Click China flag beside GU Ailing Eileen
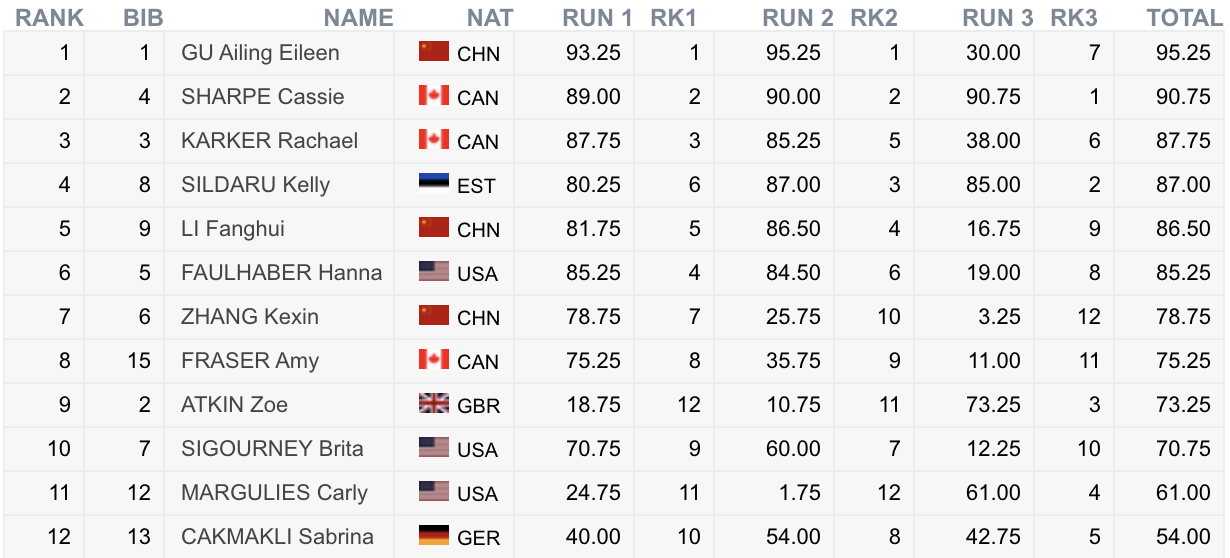The width and height of the screenshot is (1230, 558). pos(433,52)
